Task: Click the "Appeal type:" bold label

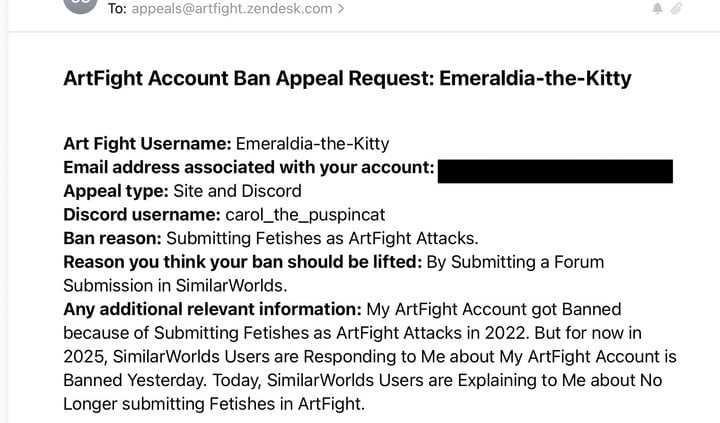Action: click(116, 191)
